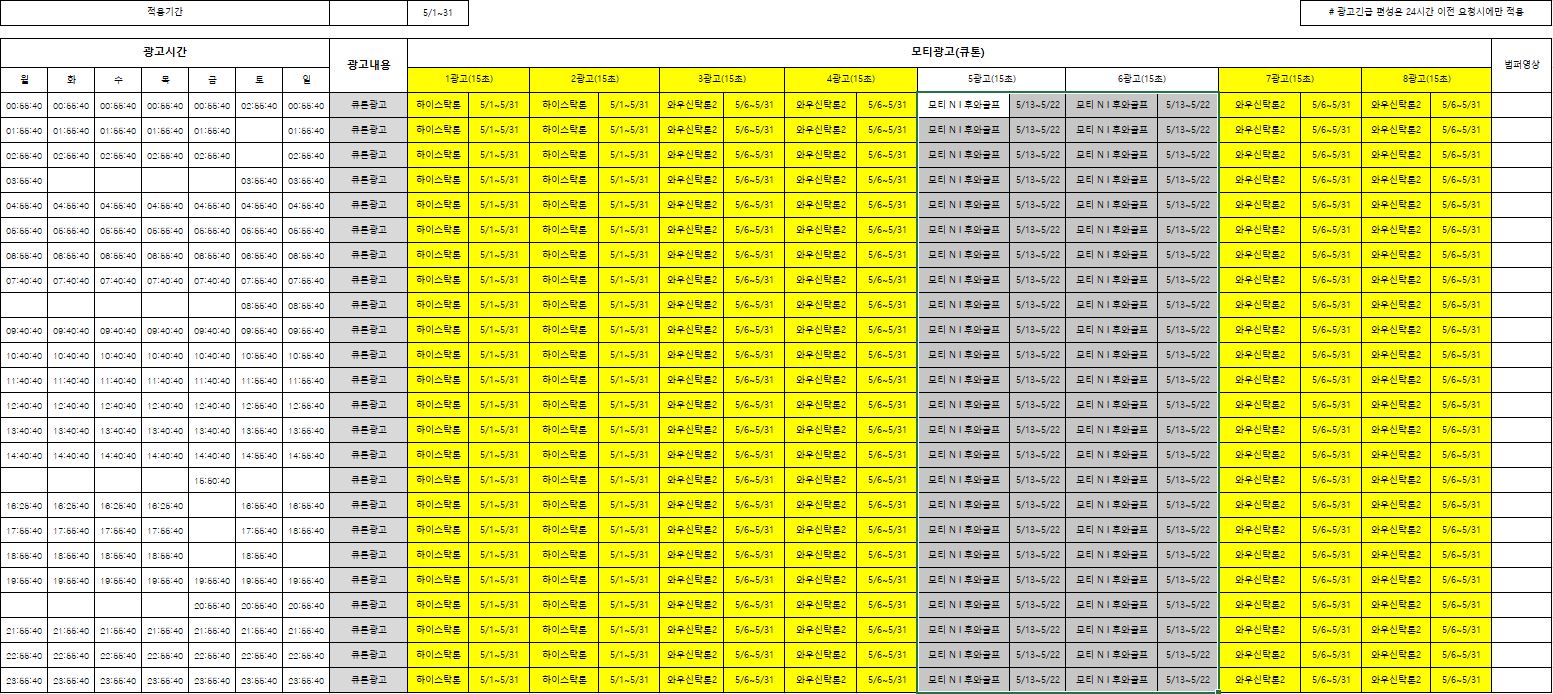This screenshot has height=694, width=1553.
Task: Click the 큐톤광고 cell in the 09:40:40 row
Action: pos(369,330)
